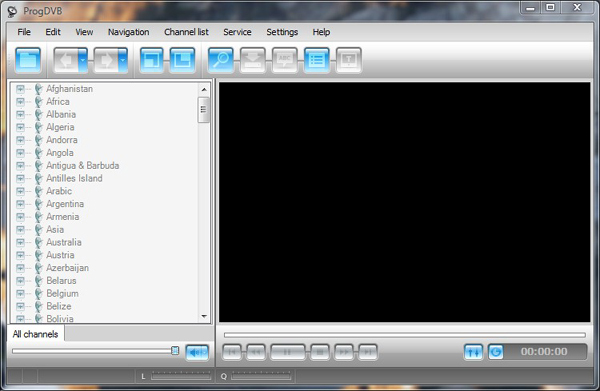
Task: Open the Help menu
Action: point(321,32)
